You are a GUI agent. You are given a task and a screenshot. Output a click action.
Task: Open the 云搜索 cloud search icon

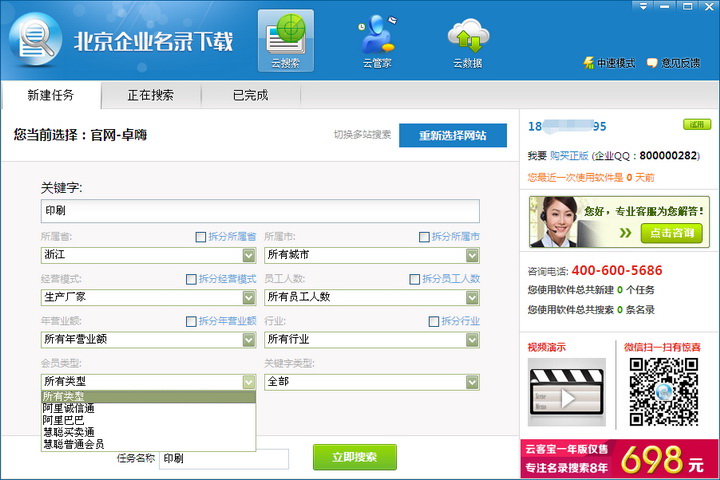(x=285, y=36)
